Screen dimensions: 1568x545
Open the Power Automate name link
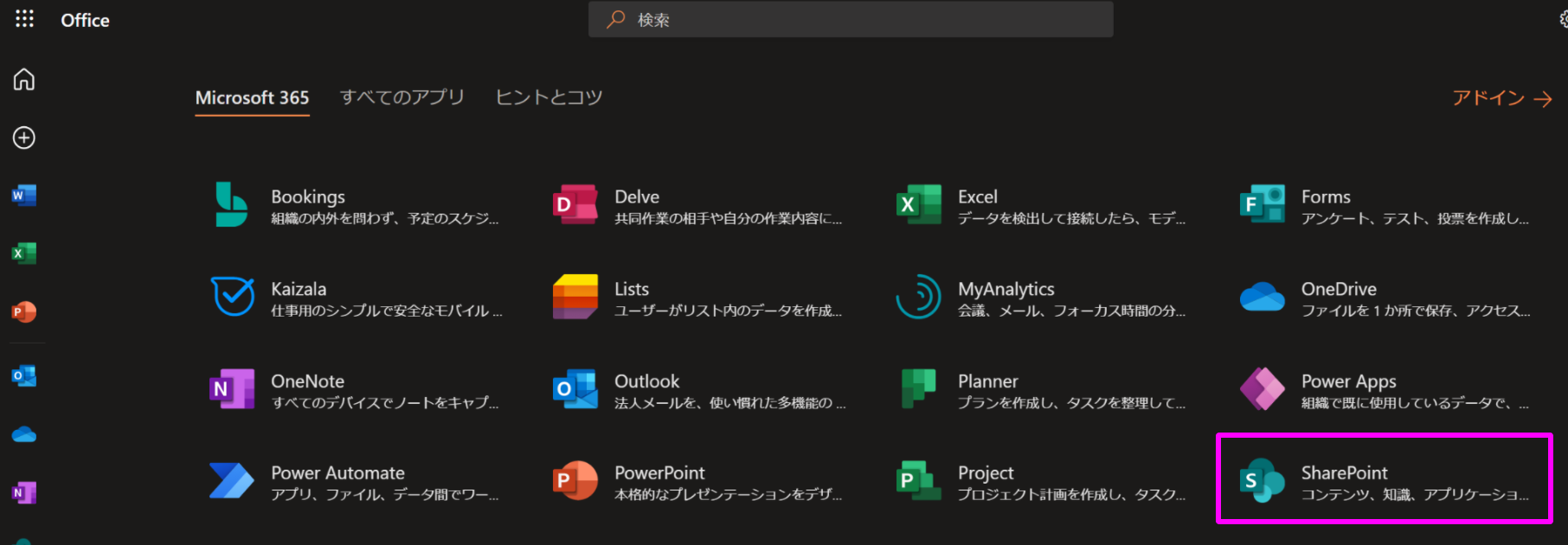[338, 473]
